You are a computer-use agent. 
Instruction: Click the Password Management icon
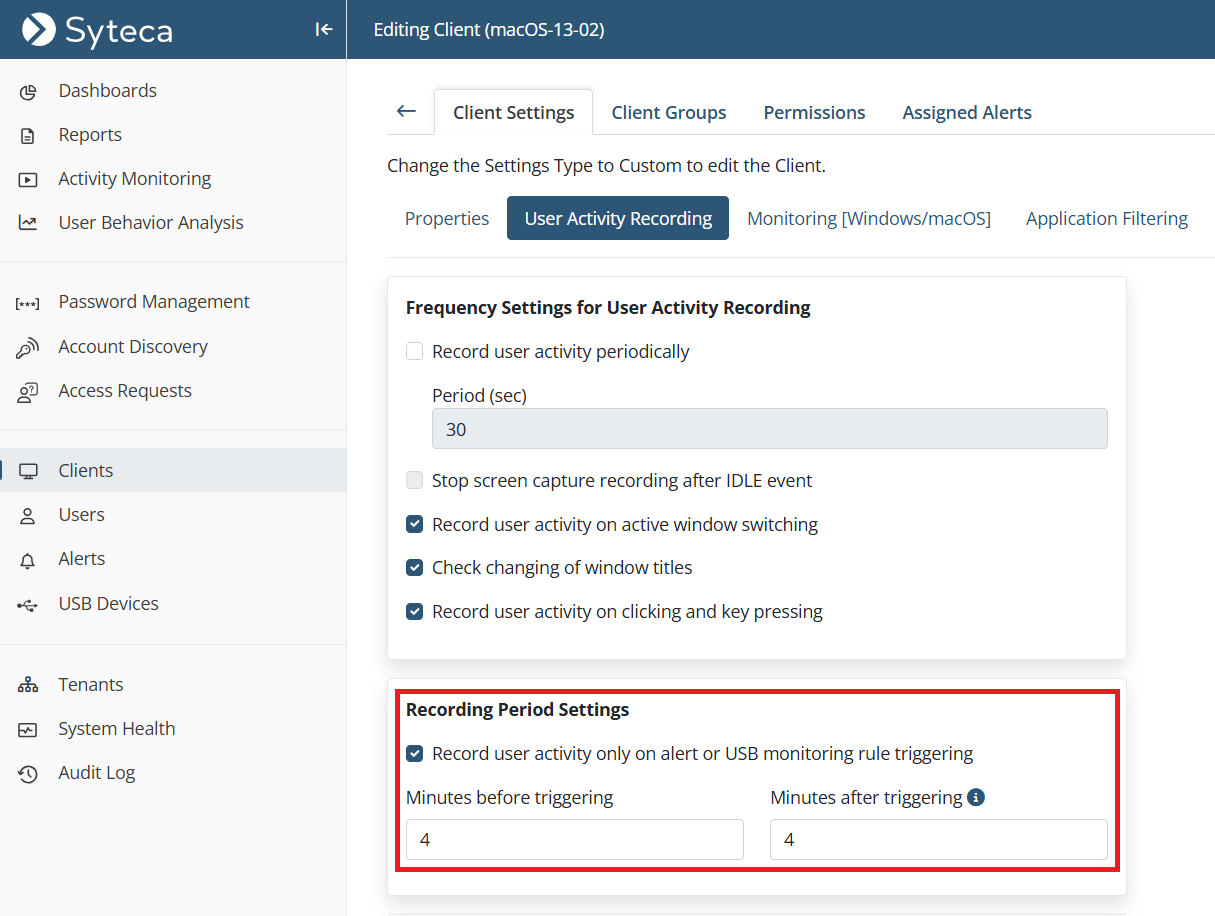[x=28, y=303]
